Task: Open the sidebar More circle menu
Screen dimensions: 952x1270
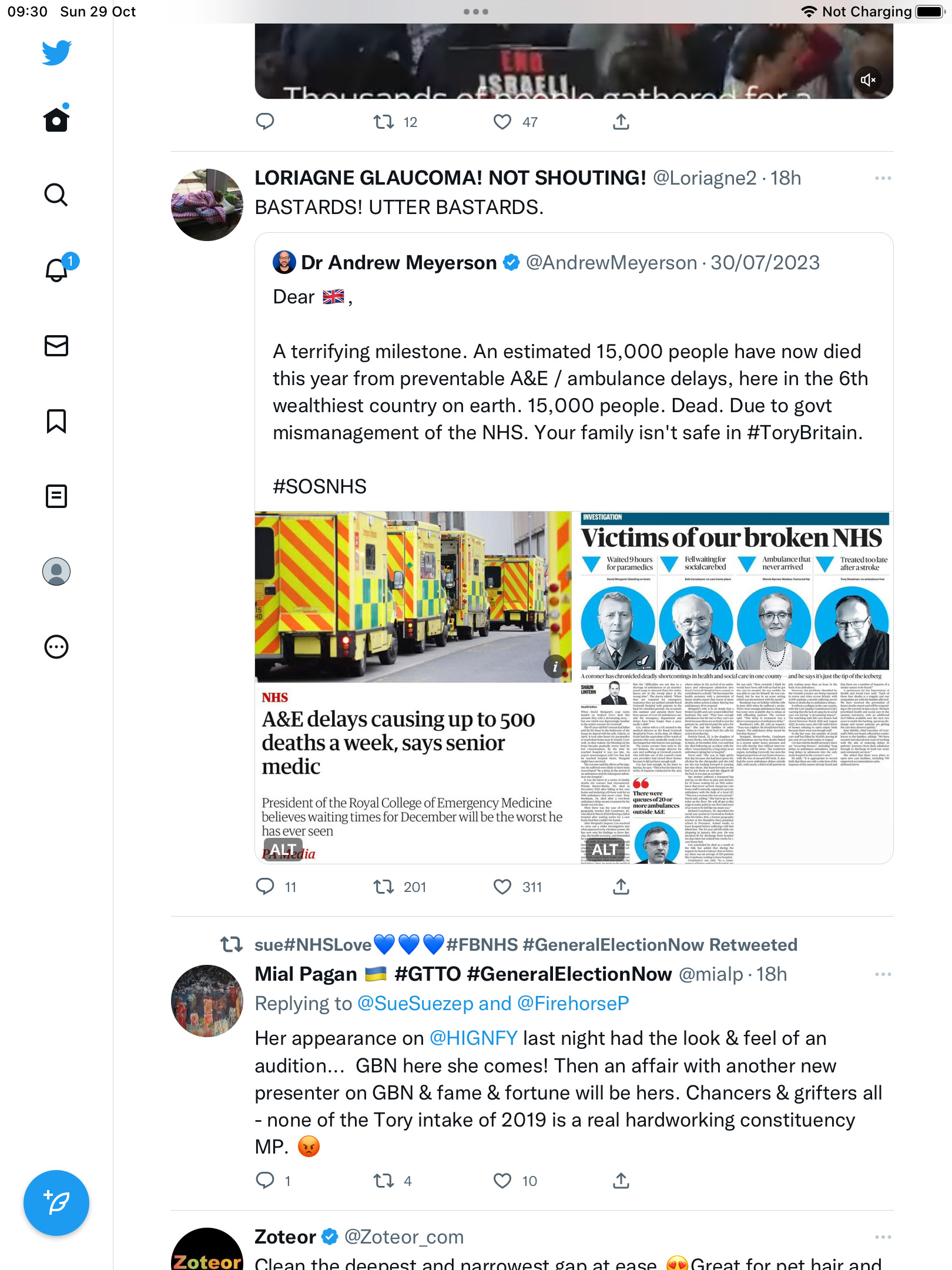Action: pyautogui.click(x=56, y=647)
